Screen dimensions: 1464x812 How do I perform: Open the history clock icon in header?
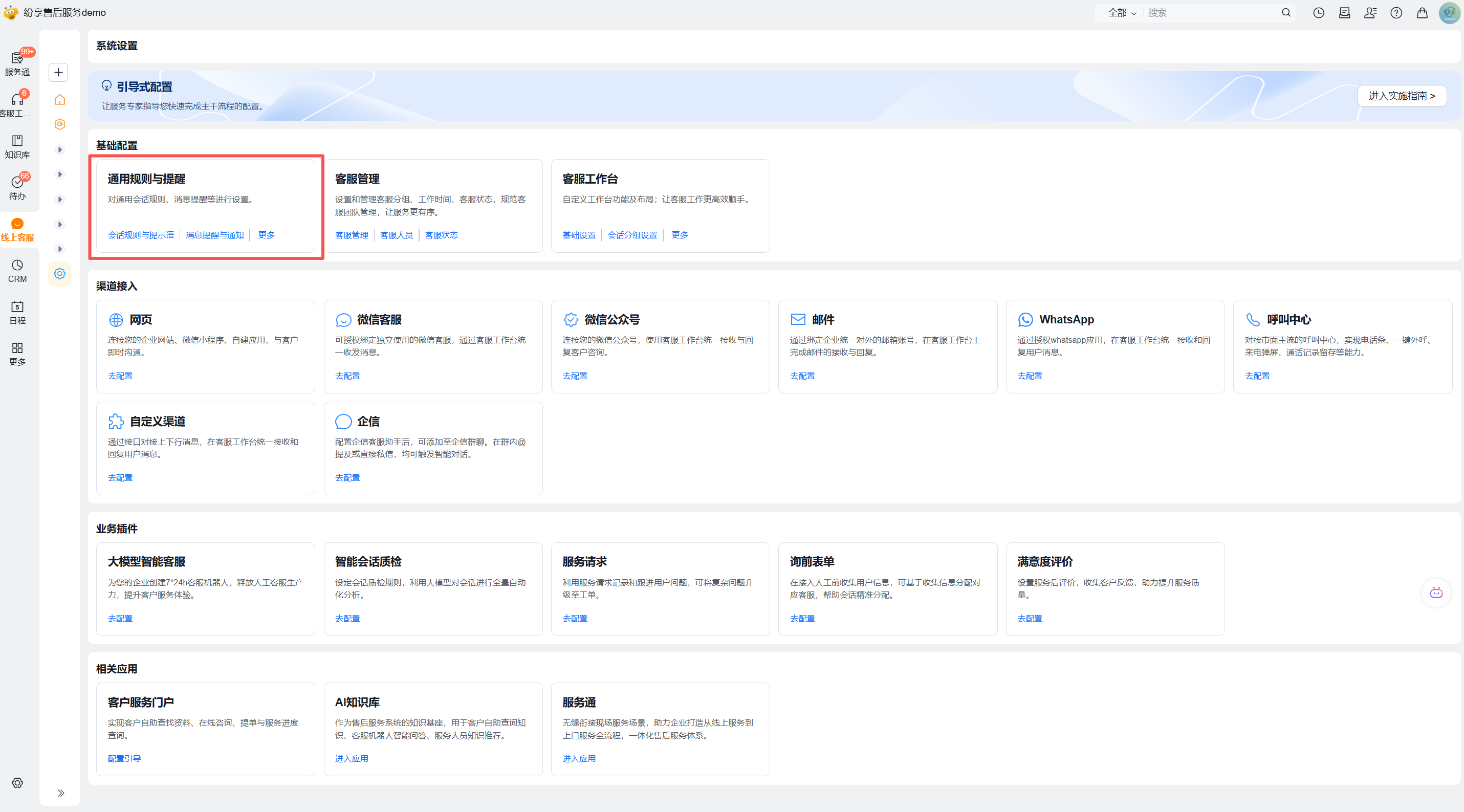[1319, 12]
